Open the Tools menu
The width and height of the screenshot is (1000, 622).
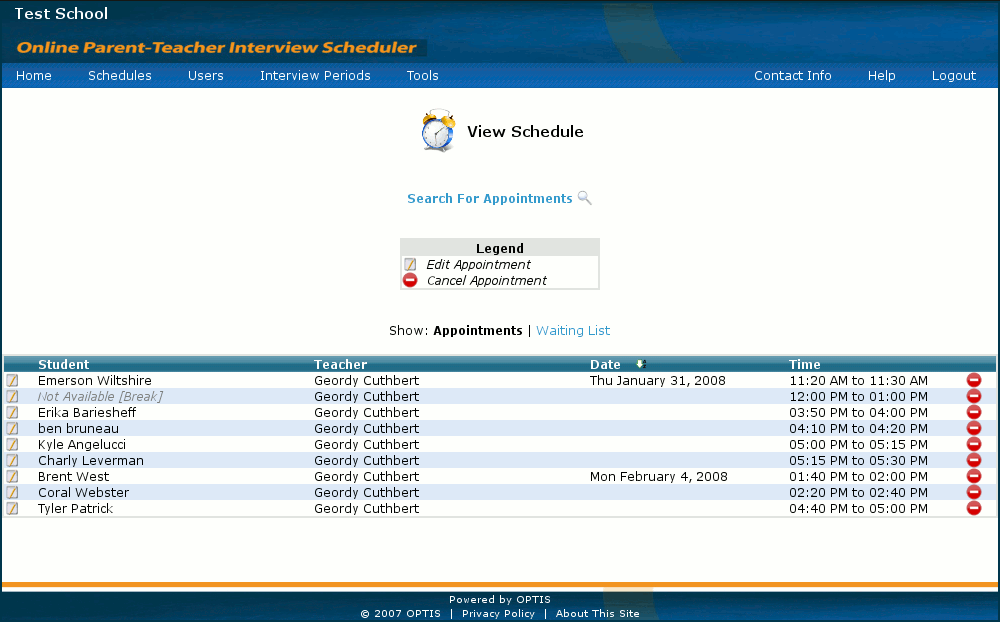[422, 76]
